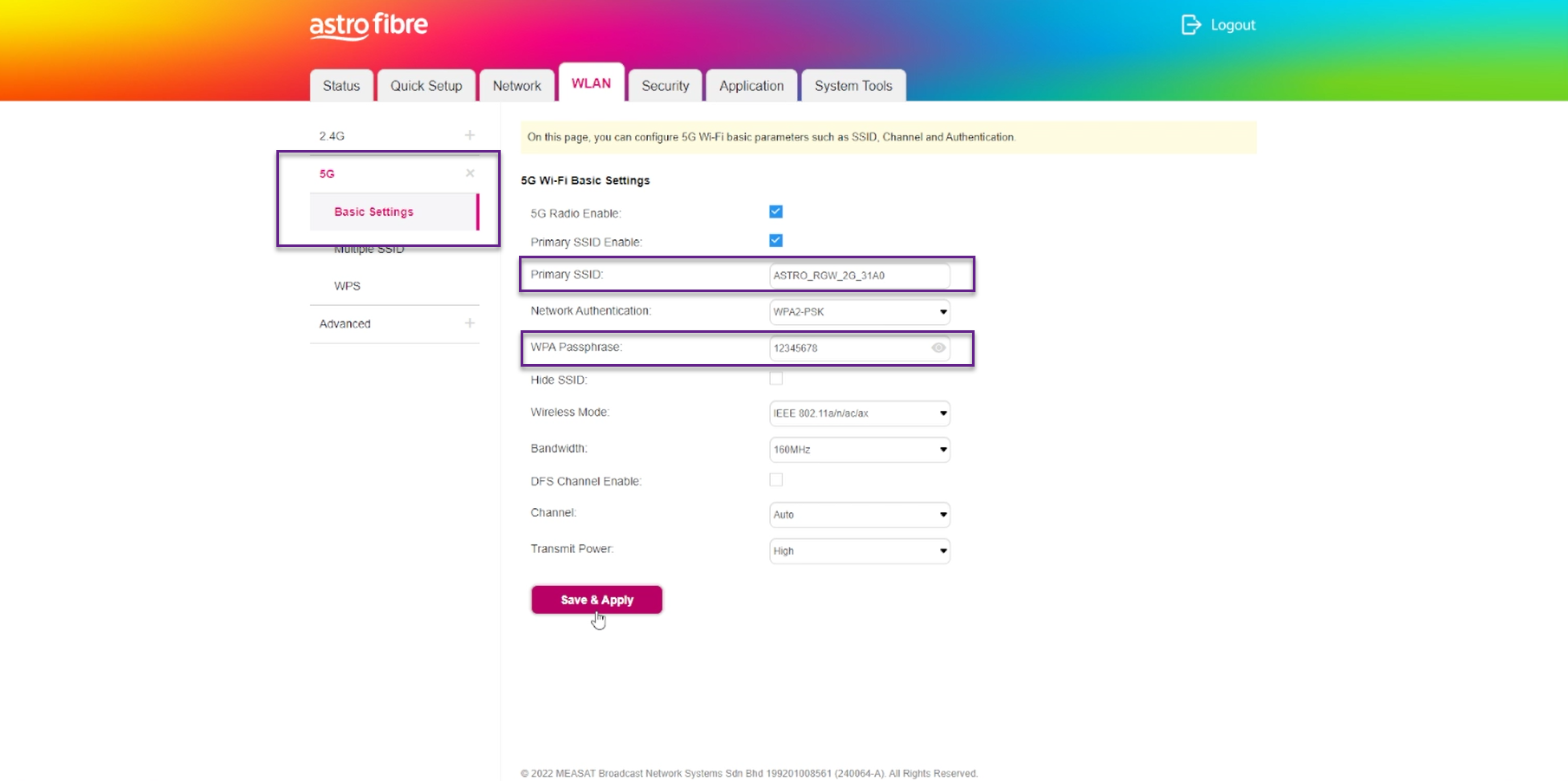Expand the 2.4G section plus icon

470,135
